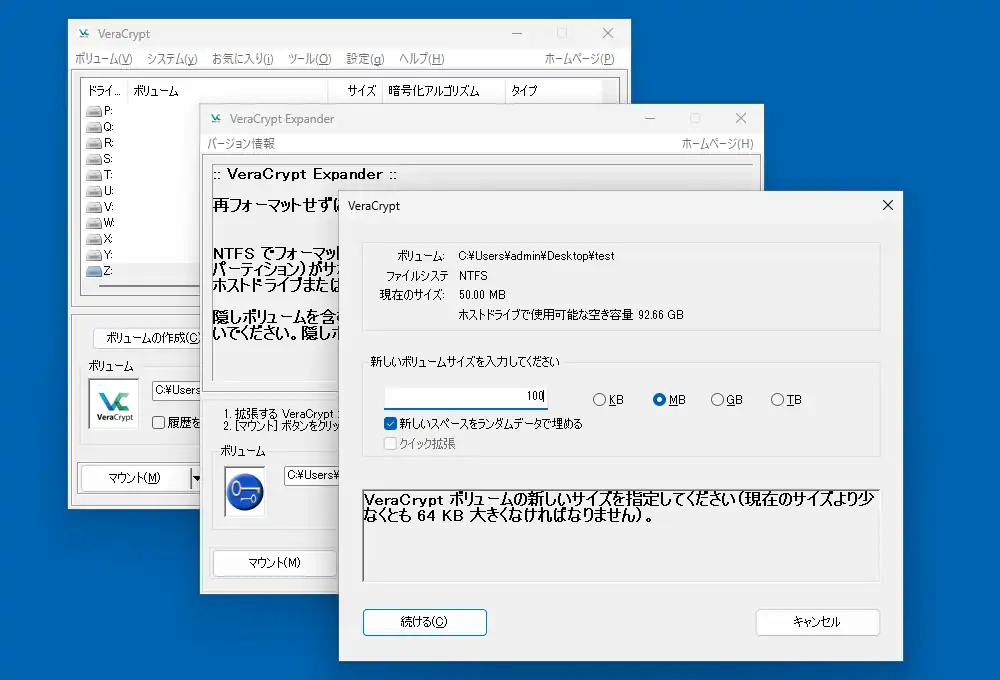Click the blue key icon in VeraCrypt Expander
Viewport: 1000px width, 680px height.
pyautogui.click(x=245, y=491)
